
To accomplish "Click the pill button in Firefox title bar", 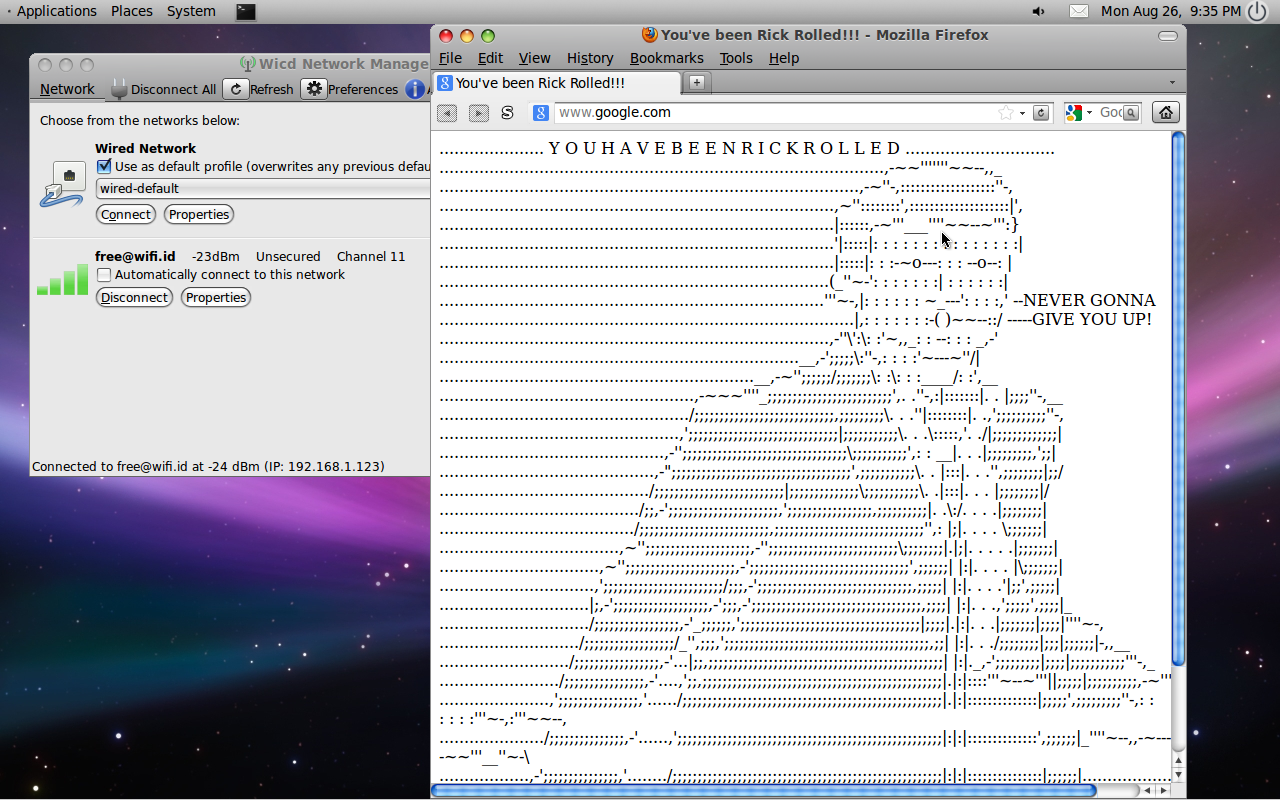I will click(1168, 35).
